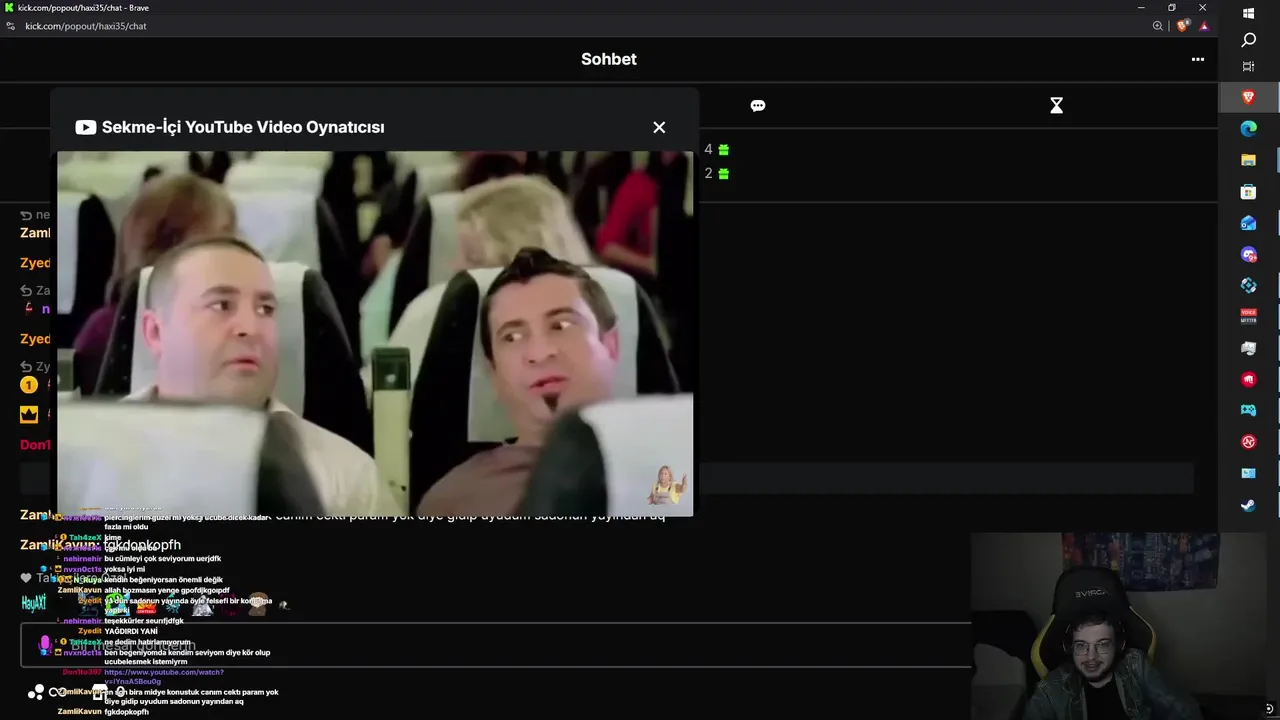The image size is (1280, 720).
Task: Click the zoom magnifier icon in address bar
Action: pos(1158,26)
